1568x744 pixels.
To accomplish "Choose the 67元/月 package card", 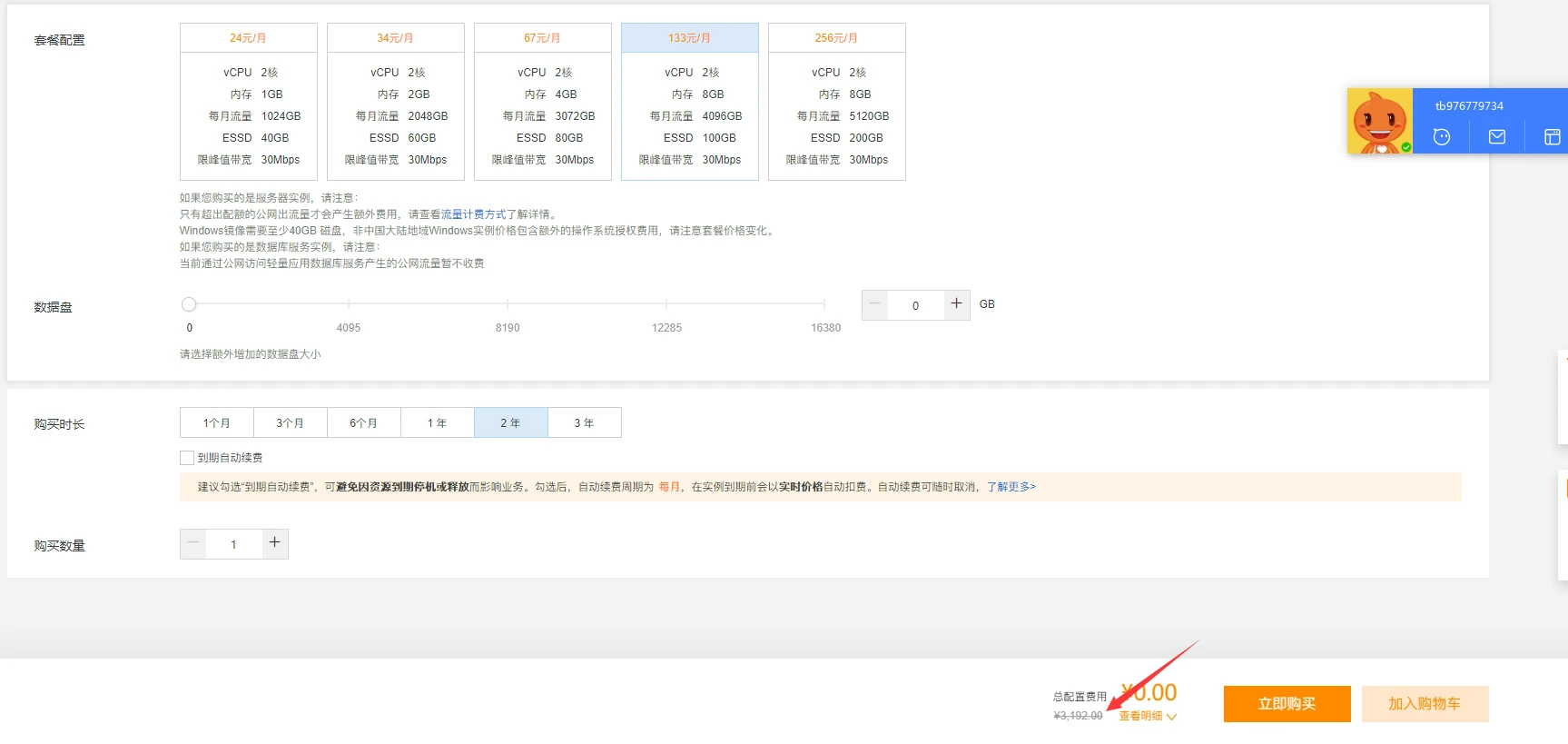I will 542,102.
